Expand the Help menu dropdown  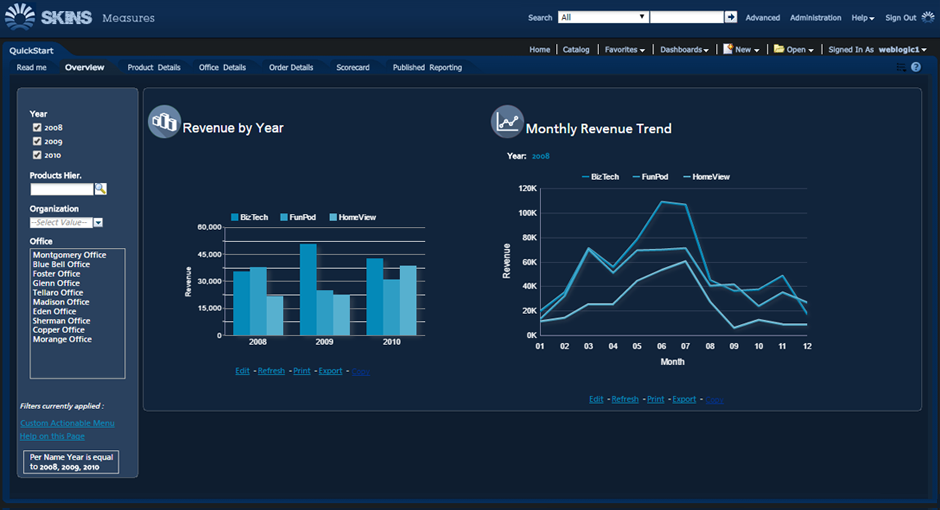click(x=863, y=18)
